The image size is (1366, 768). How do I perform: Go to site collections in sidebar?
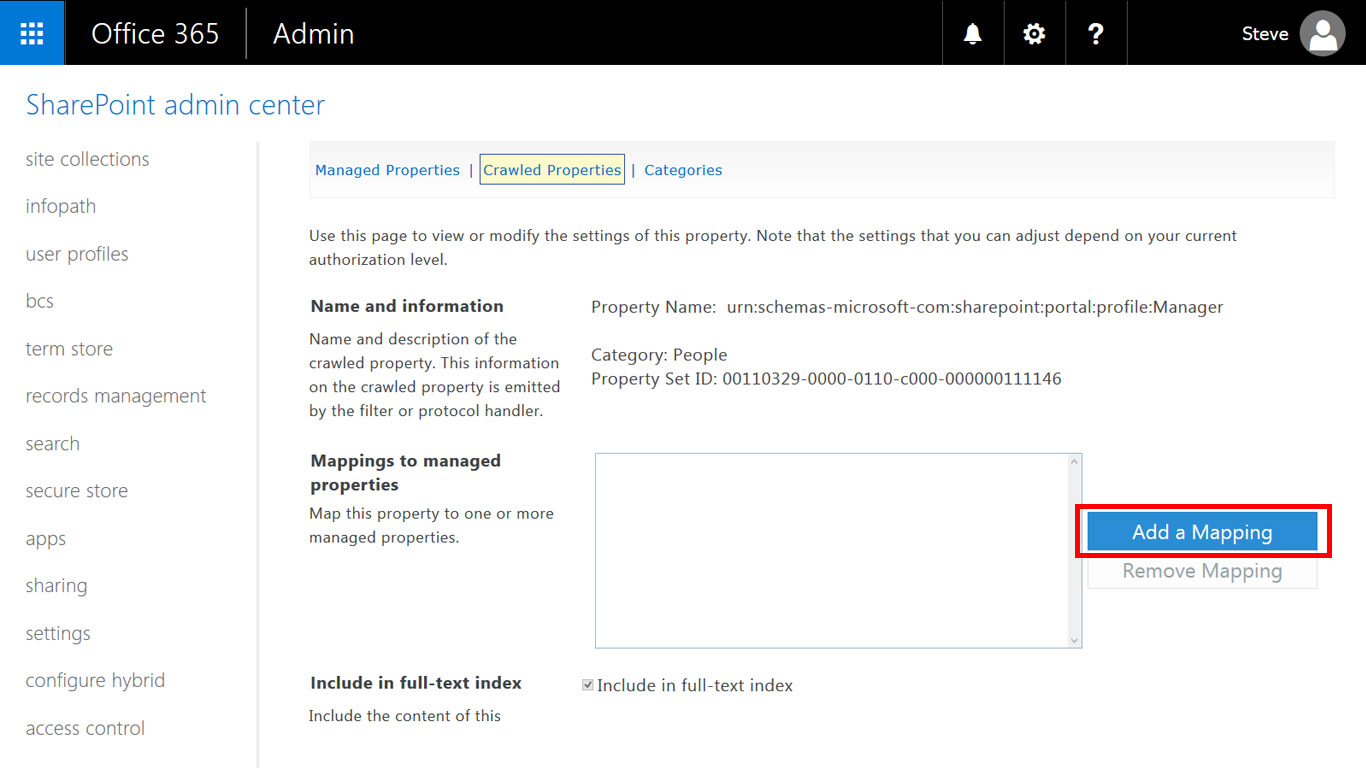[x=87, y=159]
